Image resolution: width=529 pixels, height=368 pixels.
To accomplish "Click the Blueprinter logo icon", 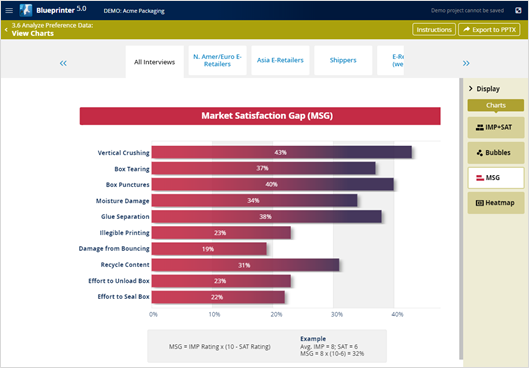I will [x=26, y=10].
